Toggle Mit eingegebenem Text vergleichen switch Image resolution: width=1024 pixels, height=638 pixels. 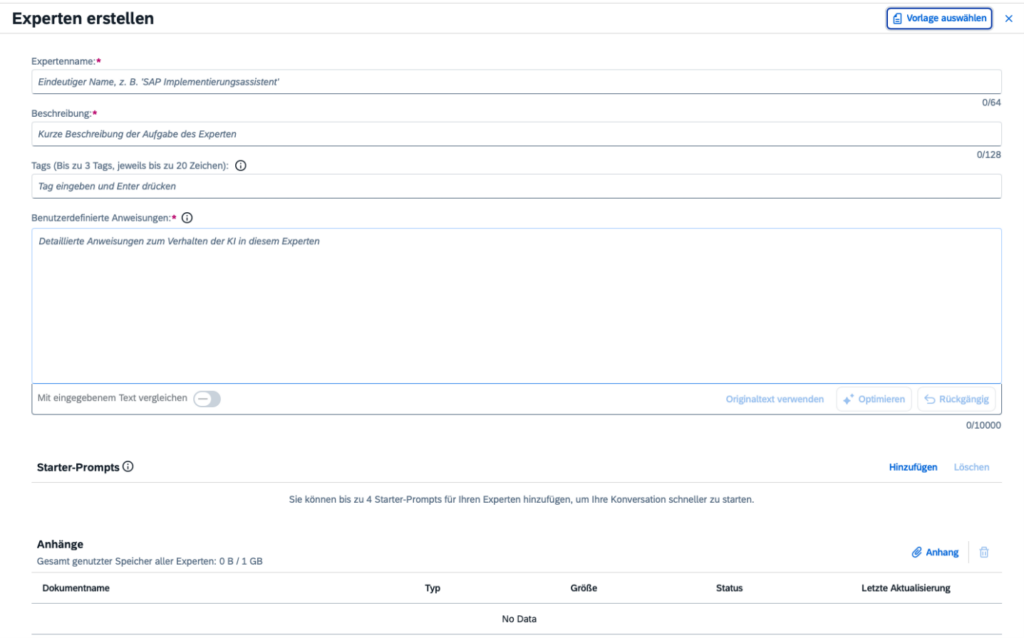coord(207,399)
